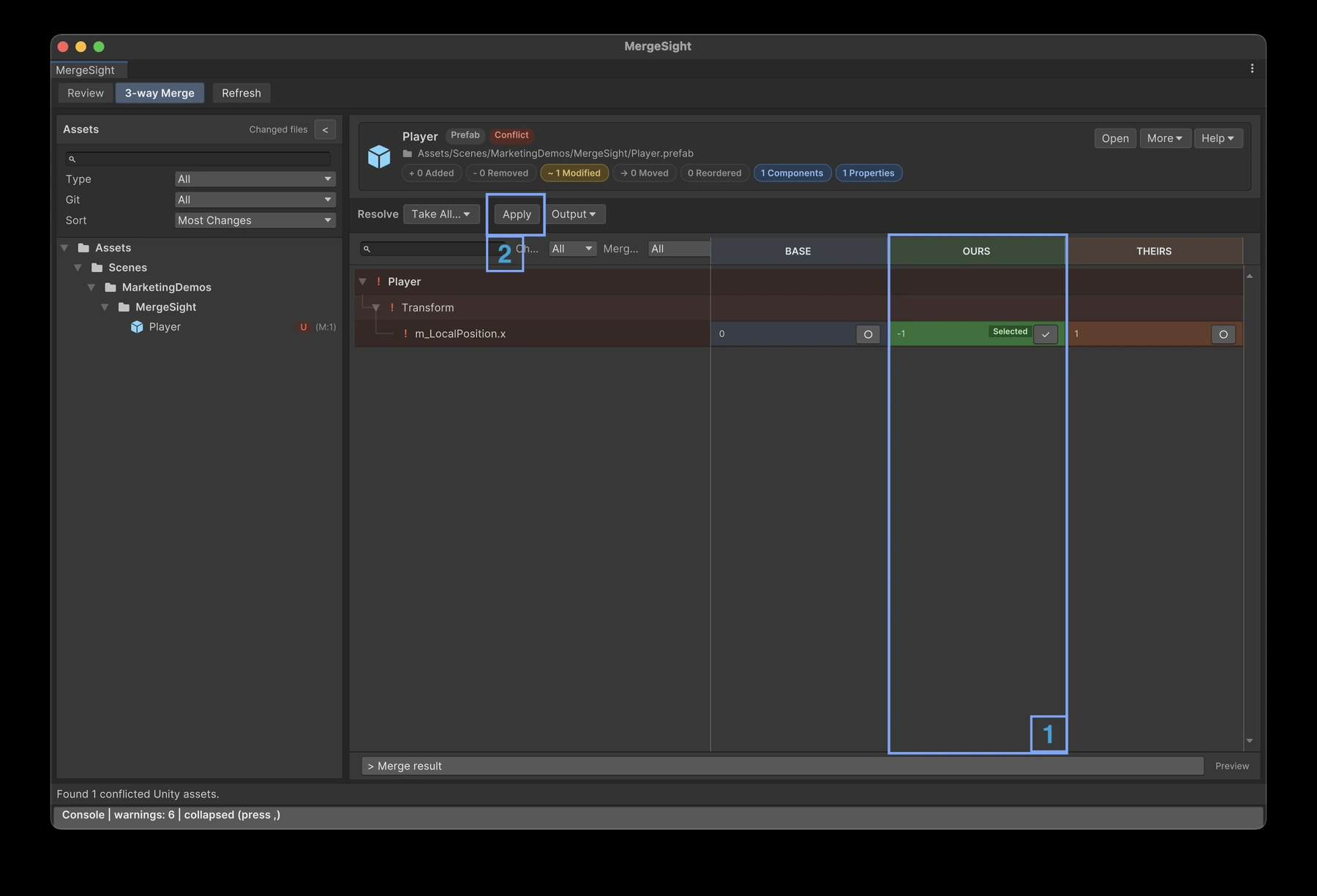Screen dimensions: 1317x896
Task: Click the scrollbar up arrow in the merge view
Action: tap(1250, 276)
